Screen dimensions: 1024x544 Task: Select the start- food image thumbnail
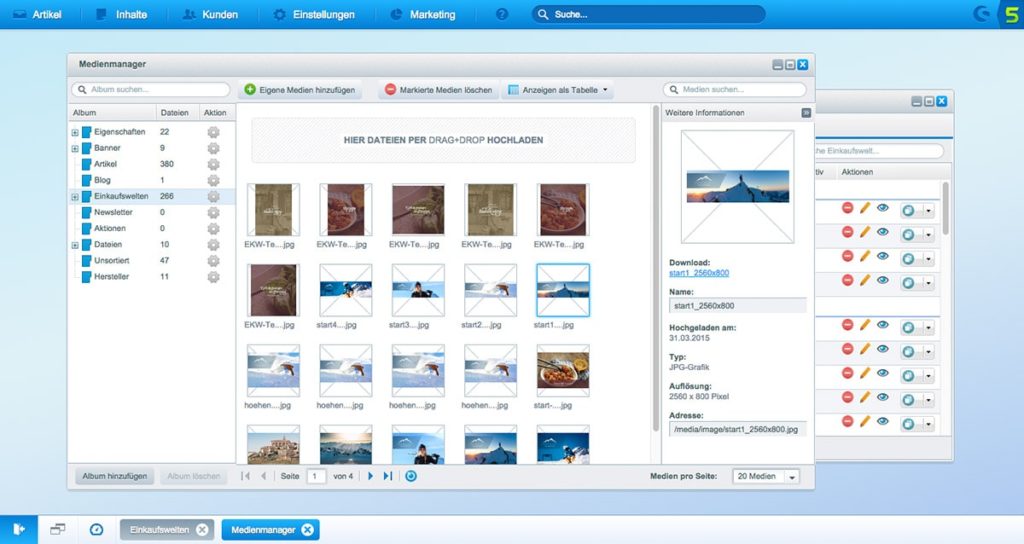click(x=563, y=370)
